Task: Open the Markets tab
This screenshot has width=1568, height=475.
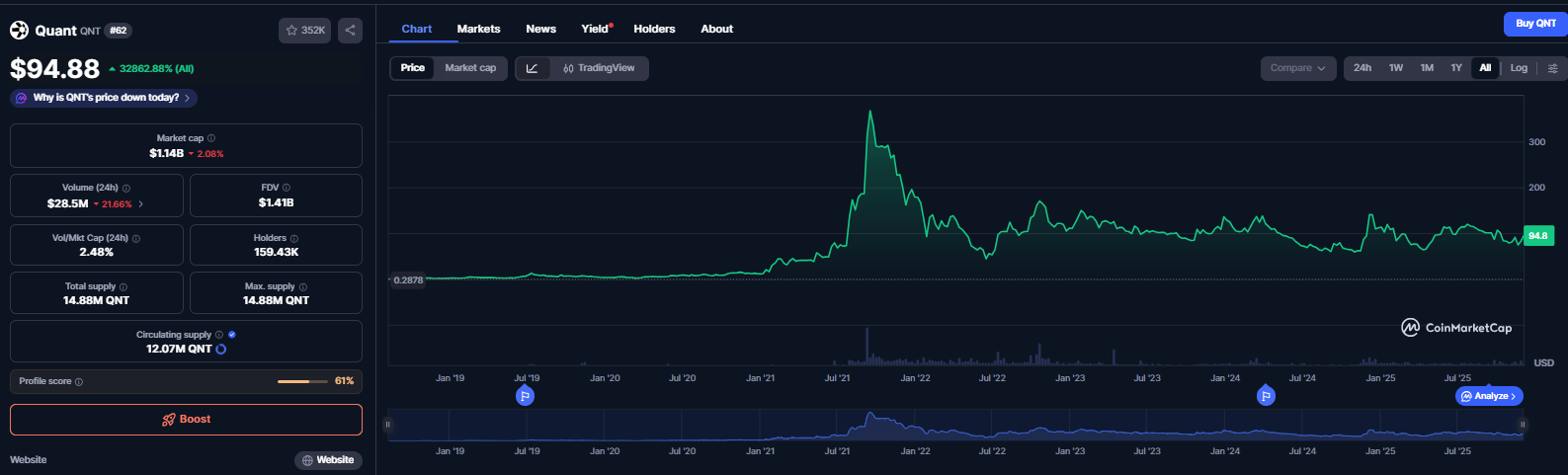Action: pos(478,29)
